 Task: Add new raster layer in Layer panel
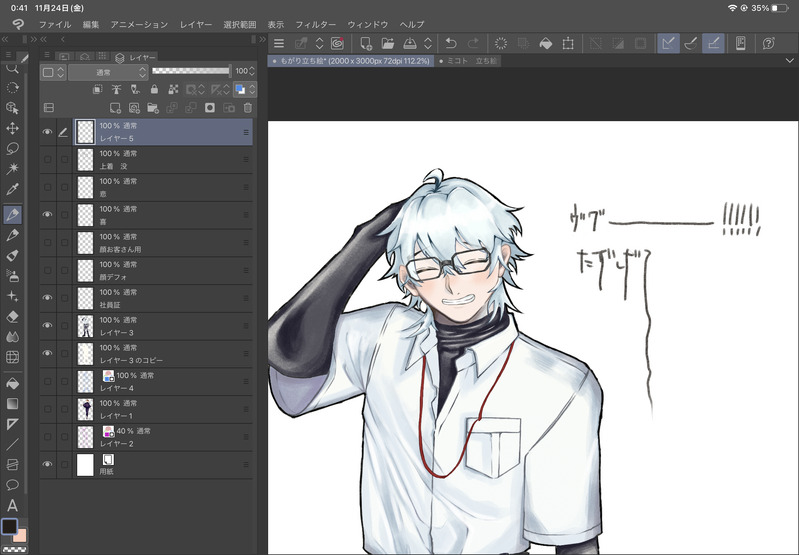tap(116, 108)
